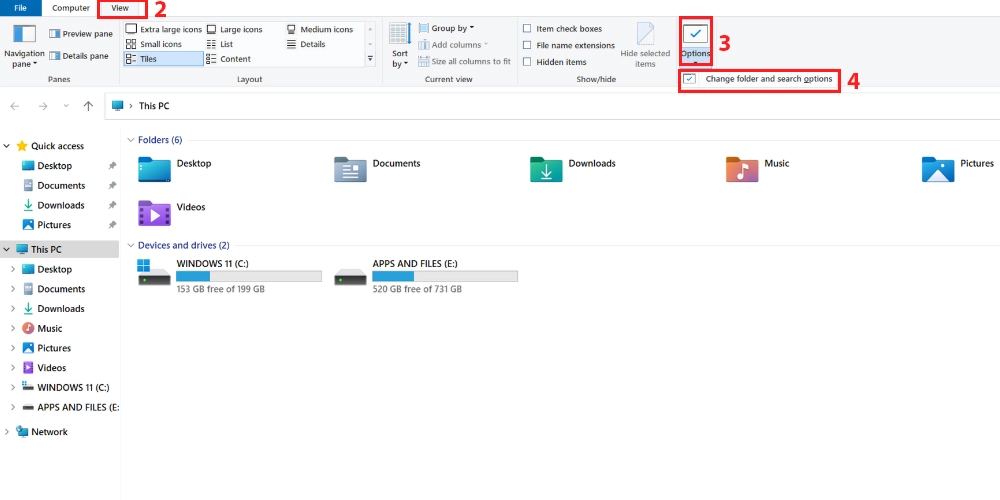Go back using the Back arrow
This screenshot has width=1000, height=500.
pos(15,107)
